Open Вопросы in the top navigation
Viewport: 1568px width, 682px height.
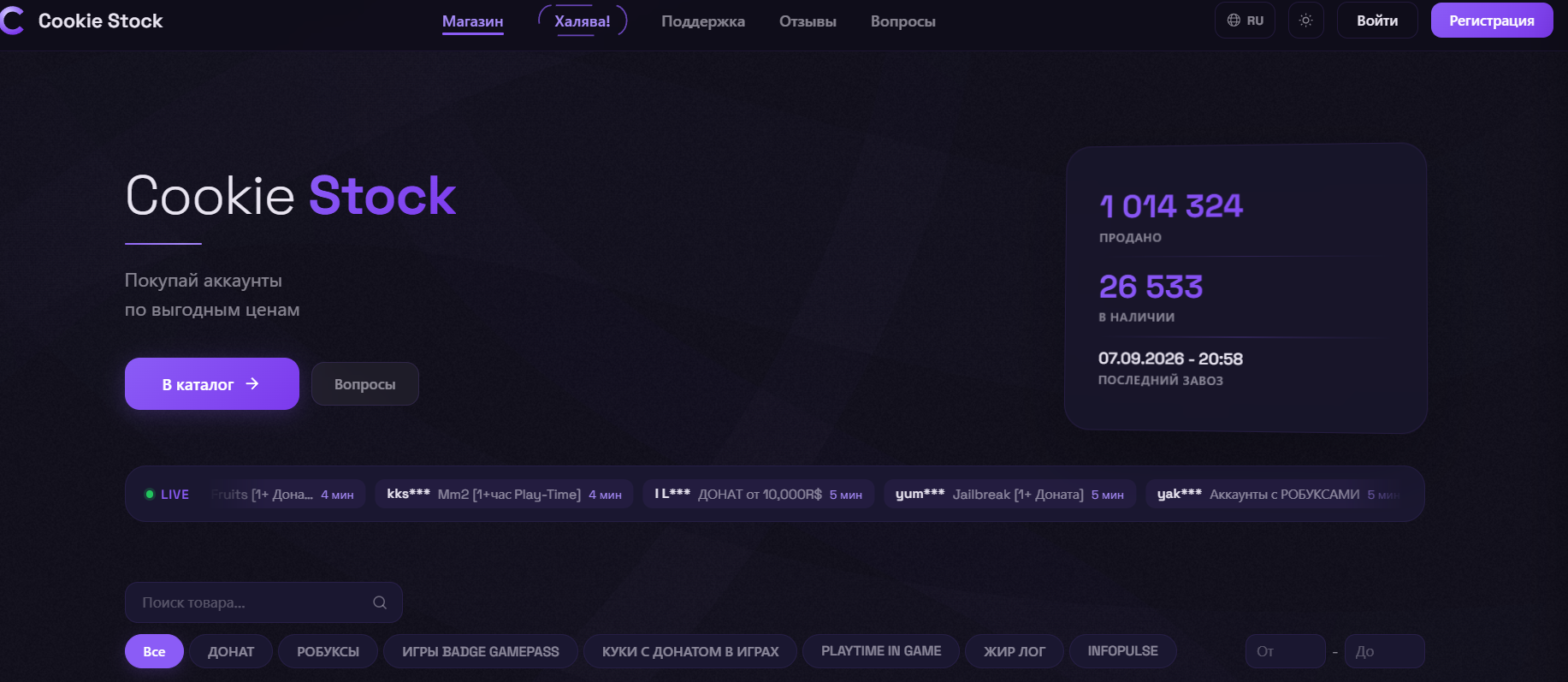click(x=903, y=21)
